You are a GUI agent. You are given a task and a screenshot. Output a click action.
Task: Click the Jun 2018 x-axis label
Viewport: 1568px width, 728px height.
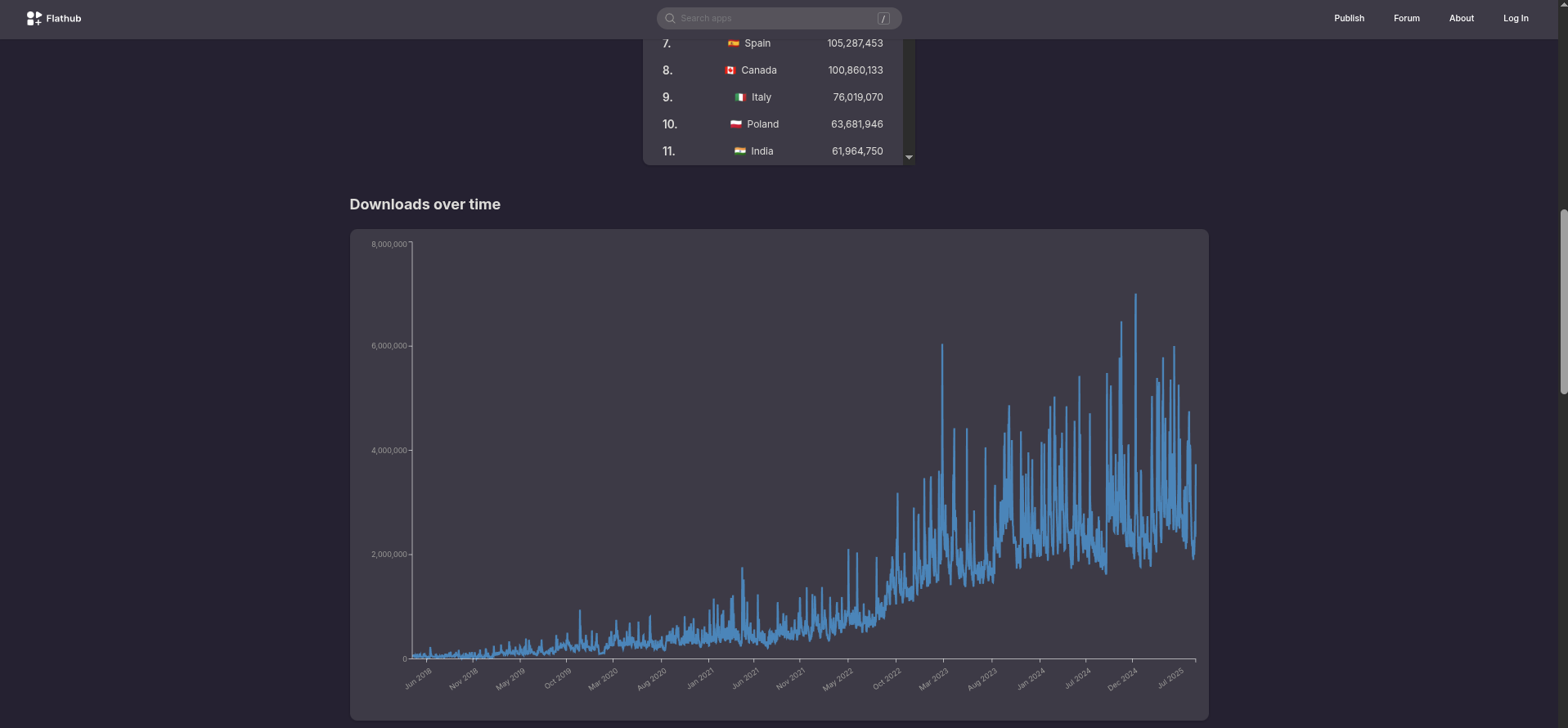418,679
